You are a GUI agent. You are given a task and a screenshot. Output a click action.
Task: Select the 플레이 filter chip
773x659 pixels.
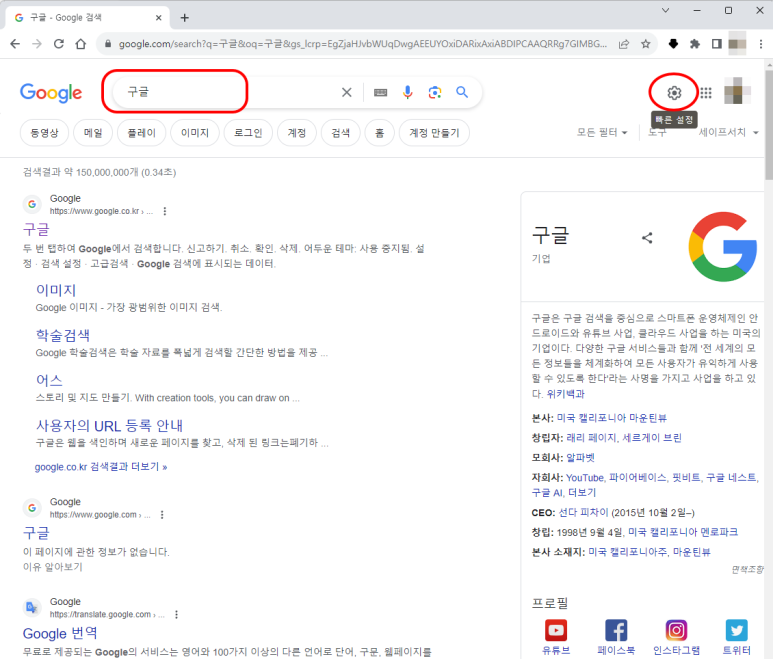click(x=141, y=133)
